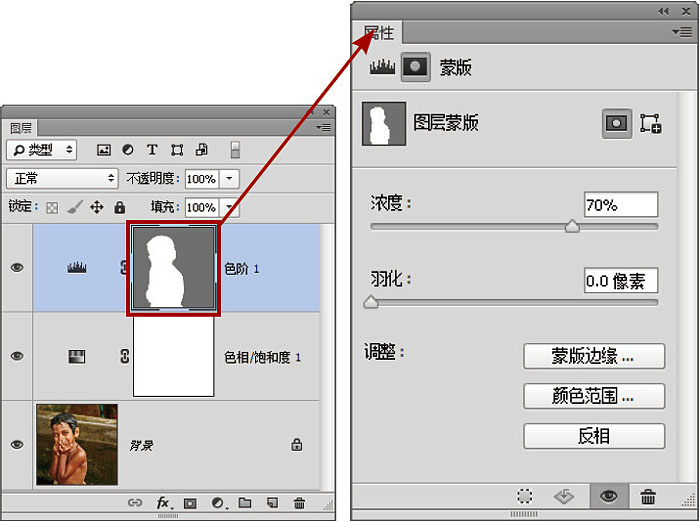Select the lock position move icon
Screen dimensions: 700x522
(x=97, y=207)
